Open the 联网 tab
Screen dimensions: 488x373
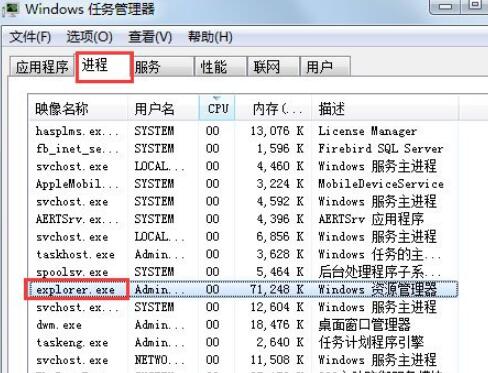(x=273, y=67)
